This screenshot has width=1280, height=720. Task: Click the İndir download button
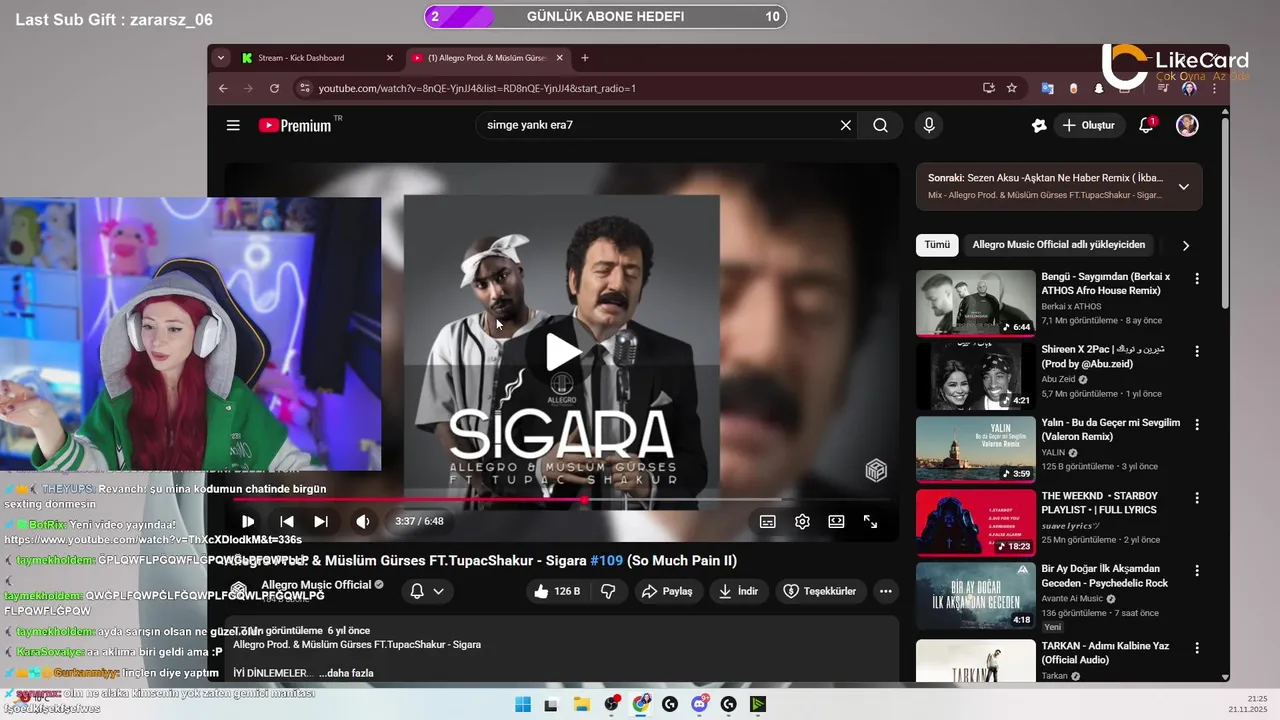(x=738, y=591)
